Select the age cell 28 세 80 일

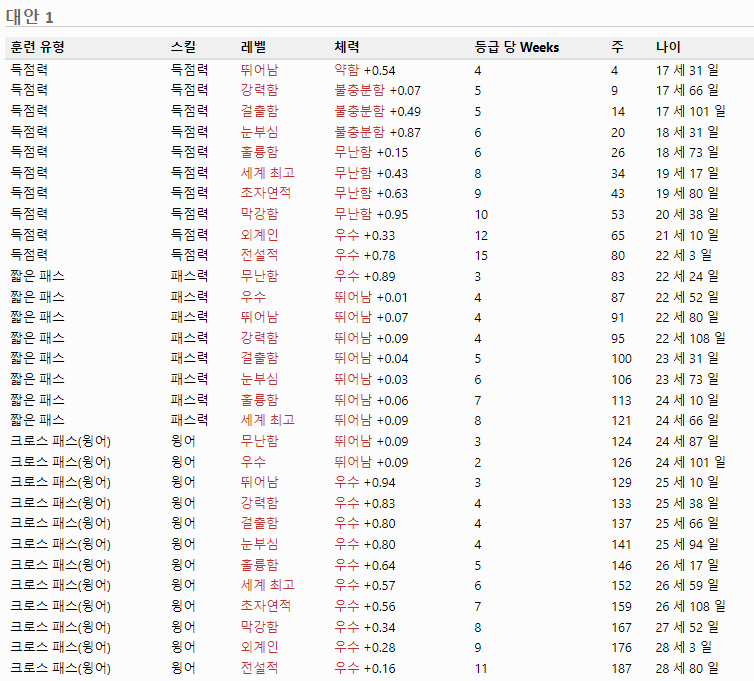coord(687,668)
